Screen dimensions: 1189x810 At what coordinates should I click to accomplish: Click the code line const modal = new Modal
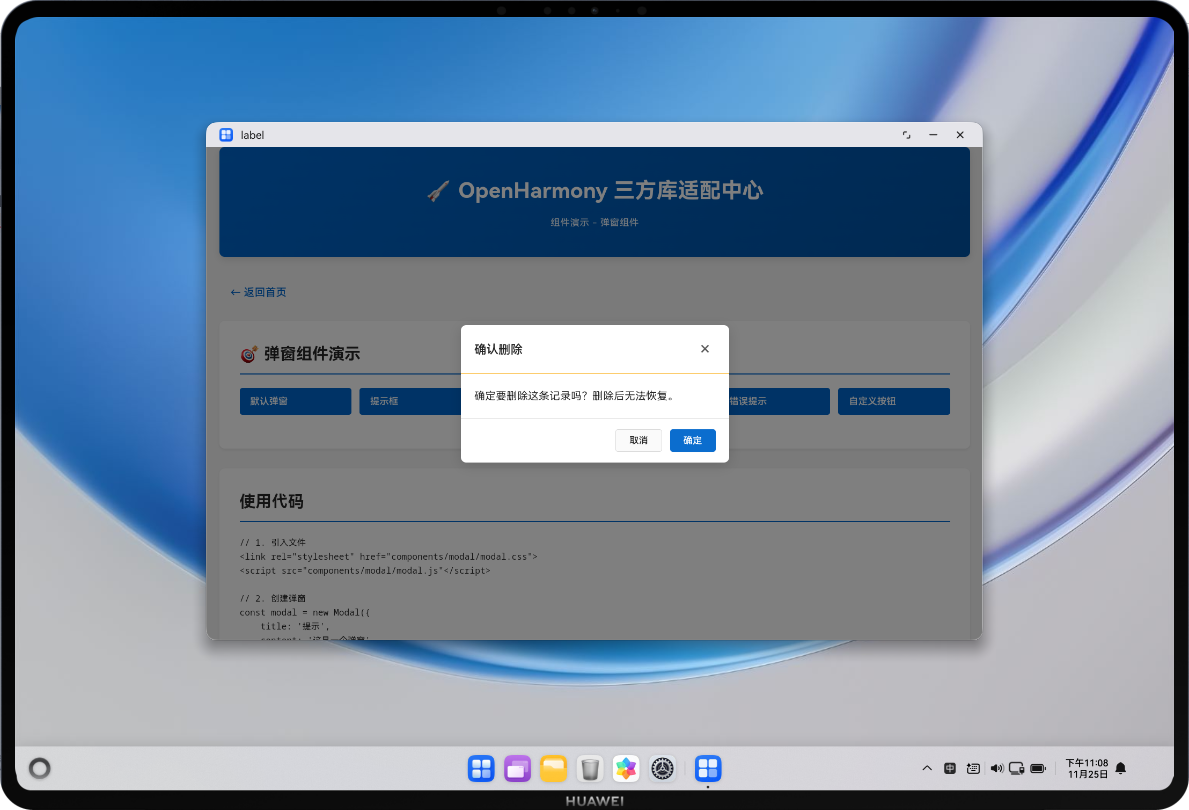tap(305, 612)
